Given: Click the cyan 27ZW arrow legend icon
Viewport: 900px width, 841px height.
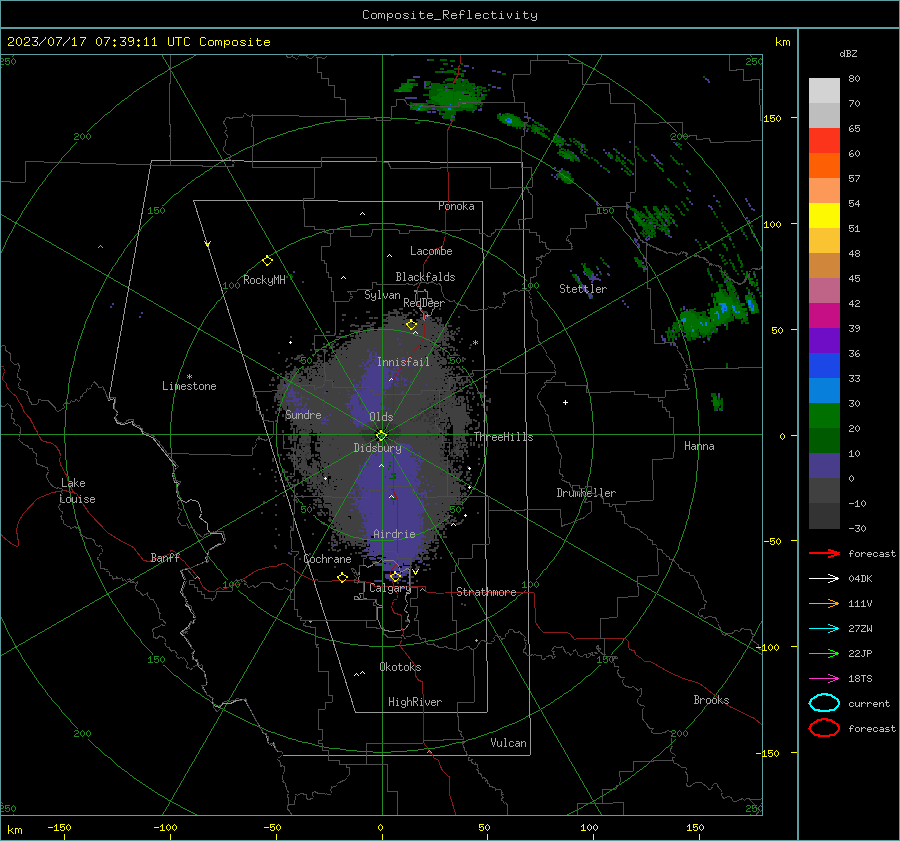Looking at the screenshot, I should pyautogui.click(x=824, y=629).
